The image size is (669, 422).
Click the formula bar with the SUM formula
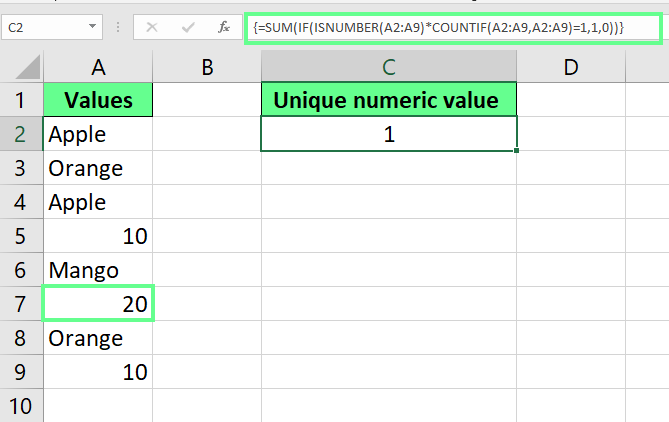coord(452,28)
